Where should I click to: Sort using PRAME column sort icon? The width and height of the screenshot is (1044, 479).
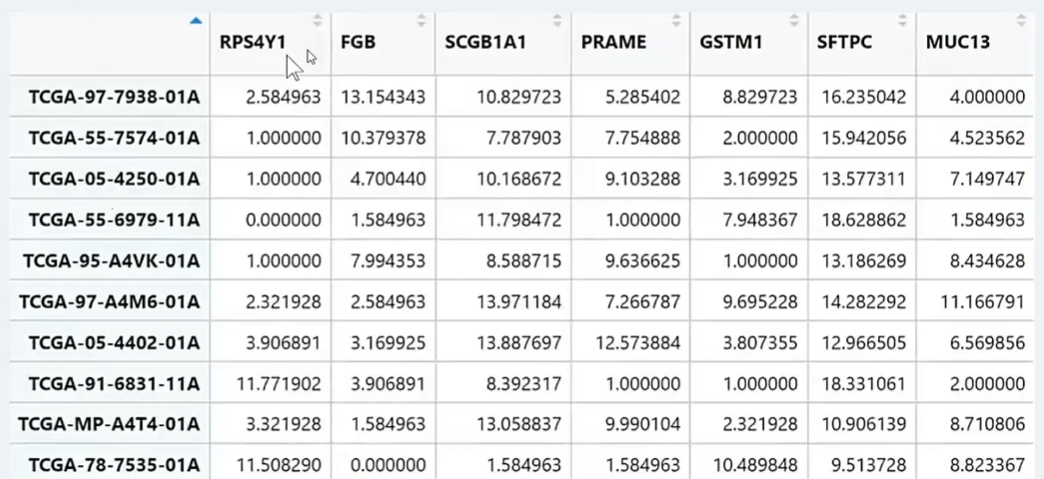[x=676, y=21]
